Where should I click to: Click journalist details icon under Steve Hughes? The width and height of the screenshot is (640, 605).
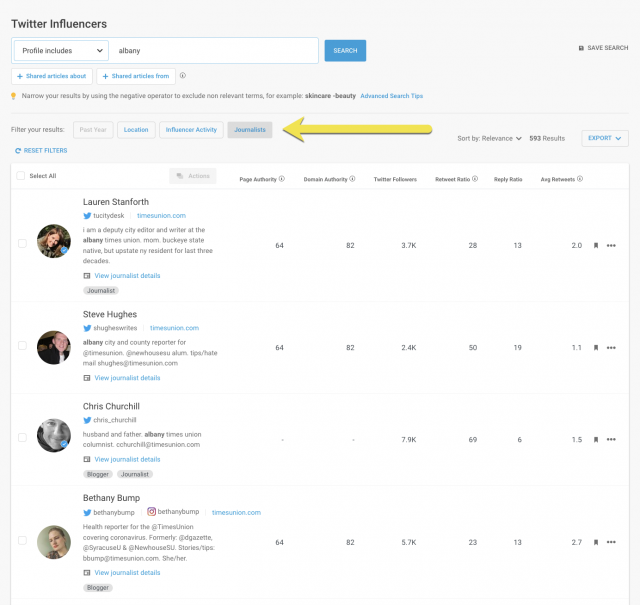(87, 378)
